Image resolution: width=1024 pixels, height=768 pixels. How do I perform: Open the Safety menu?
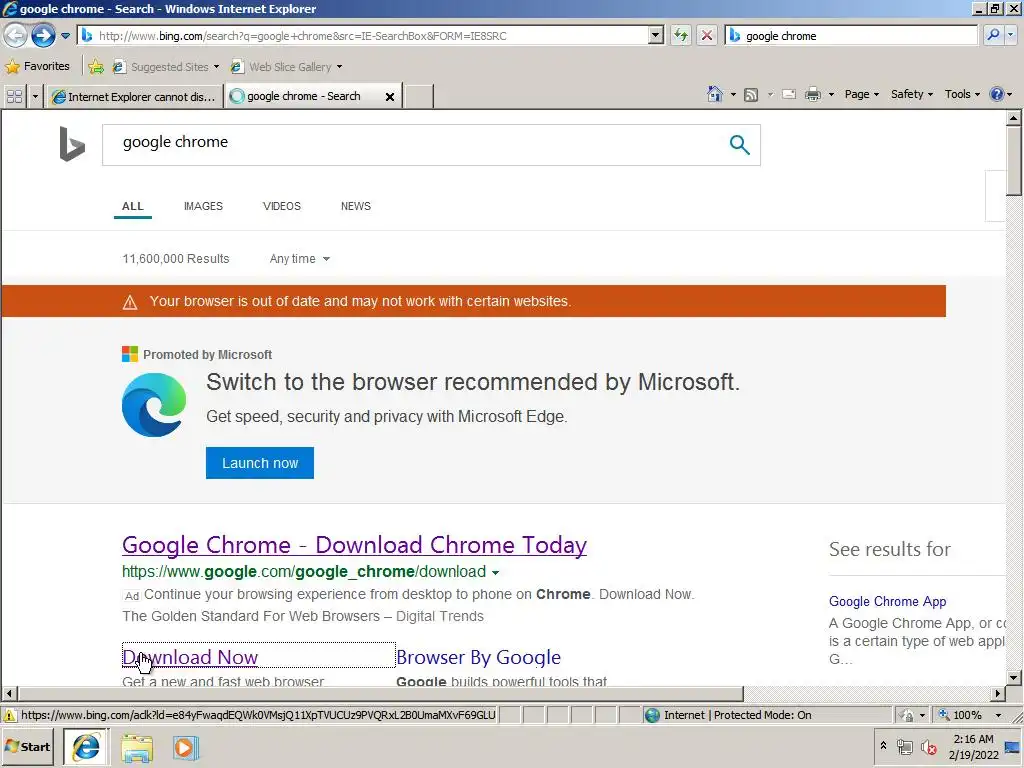point(912,94)
